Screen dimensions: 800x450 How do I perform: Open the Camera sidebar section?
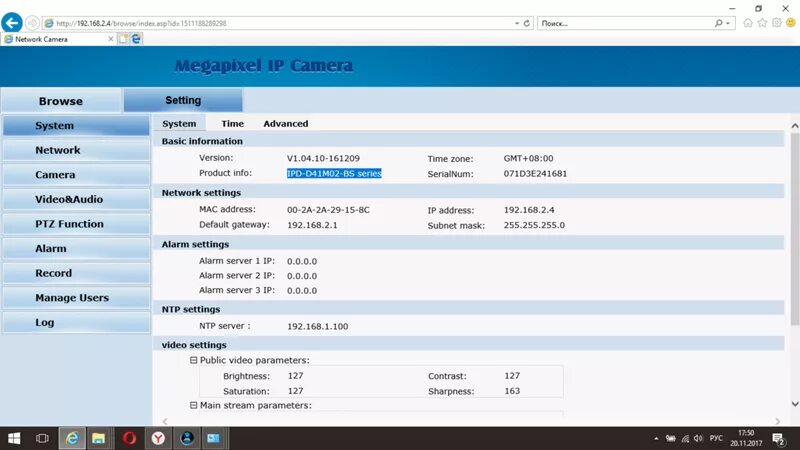(x=76, y=174)
